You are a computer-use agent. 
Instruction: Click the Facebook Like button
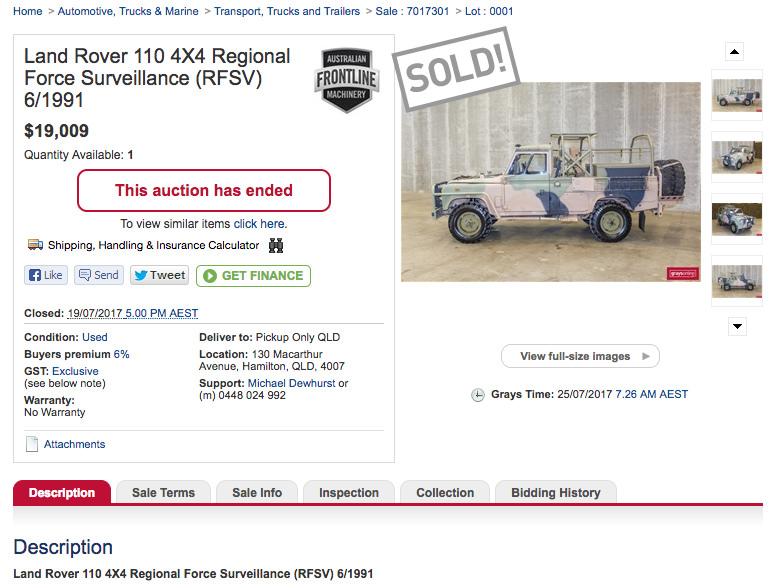[x=46, y=275]
